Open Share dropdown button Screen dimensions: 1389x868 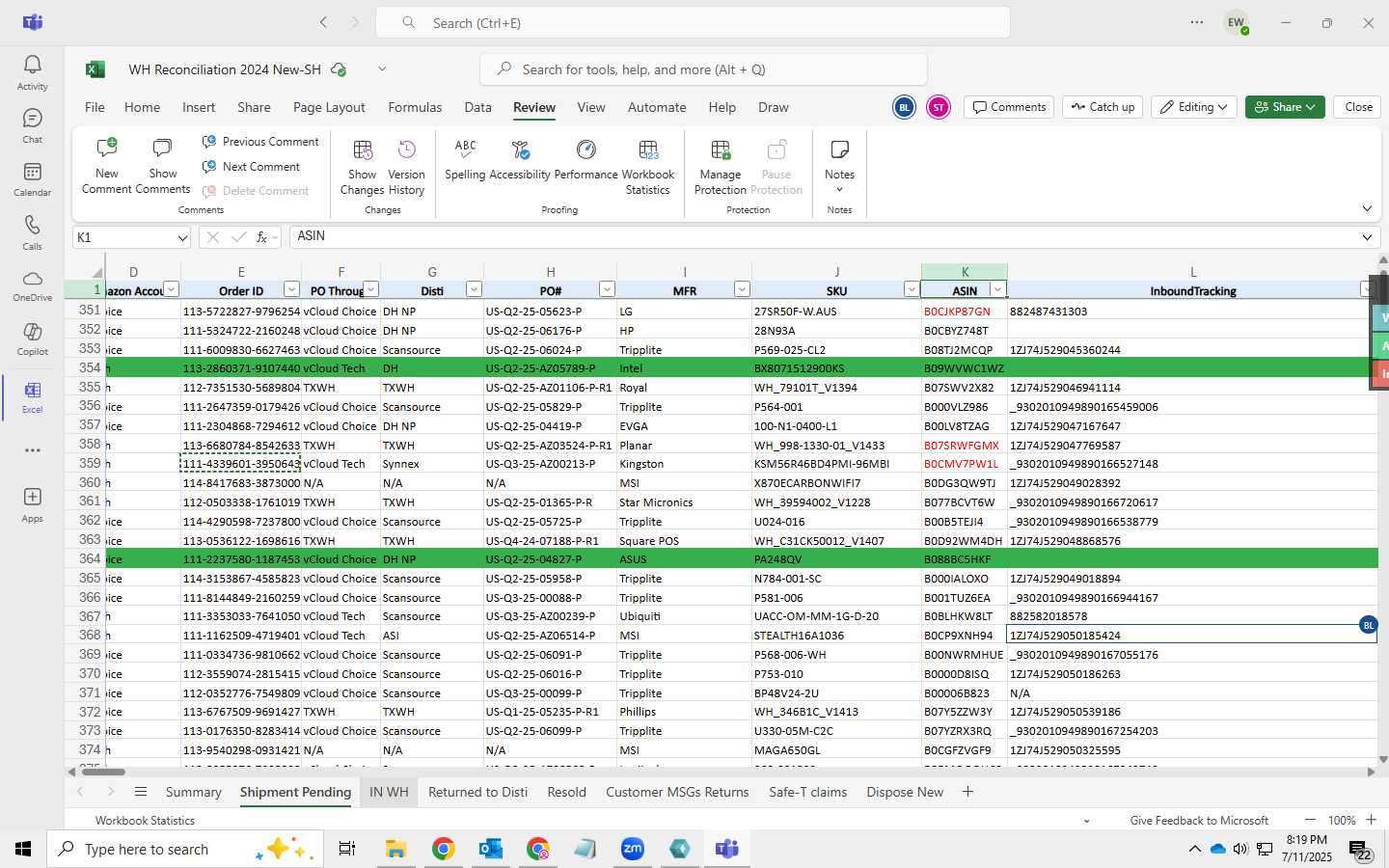pyautogui.click(x=1285, y=107)
